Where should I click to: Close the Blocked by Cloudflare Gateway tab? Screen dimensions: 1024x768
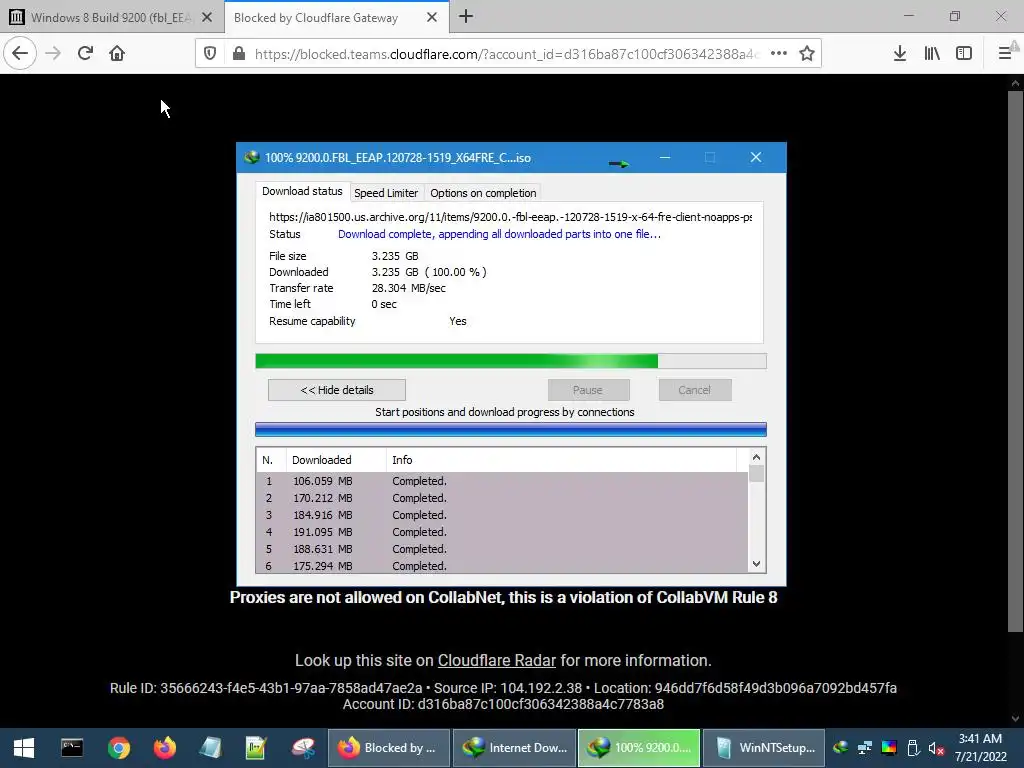point(432,18)
